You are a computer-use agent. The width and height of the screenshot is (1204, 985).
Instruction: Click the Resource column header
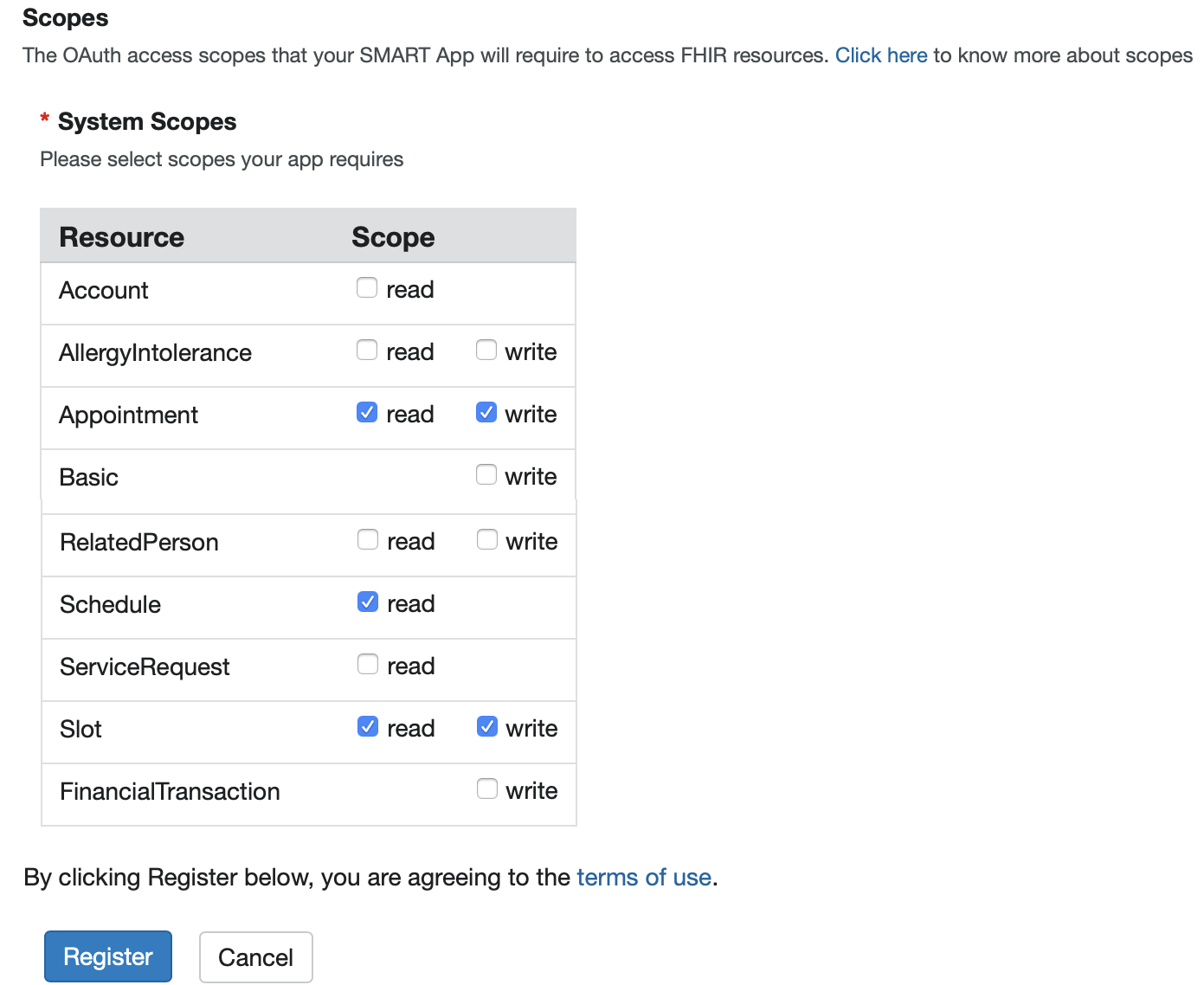(122, 237)
